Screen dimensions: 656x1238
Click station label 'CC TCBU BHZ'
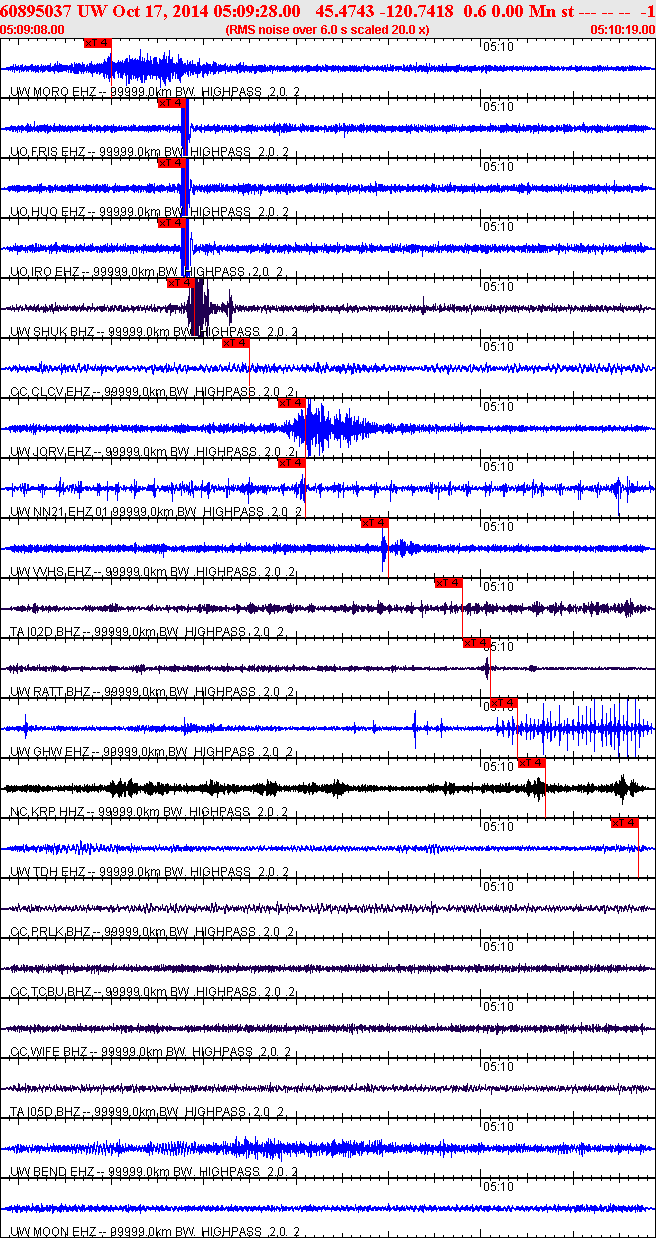click(49, 991)
